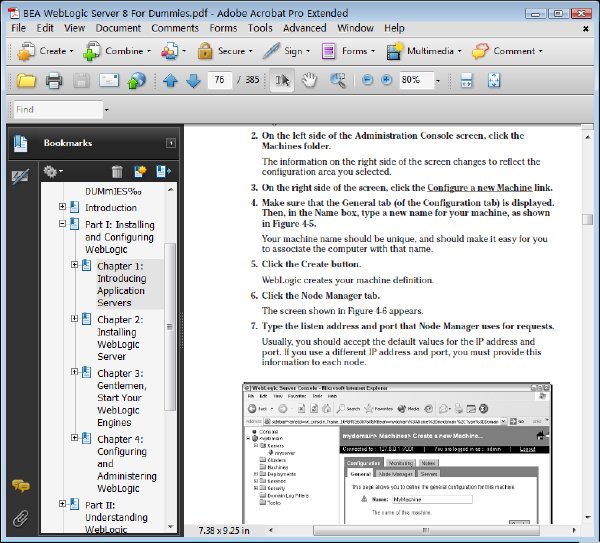Go to next page with down arrow

tap(193, 81)
